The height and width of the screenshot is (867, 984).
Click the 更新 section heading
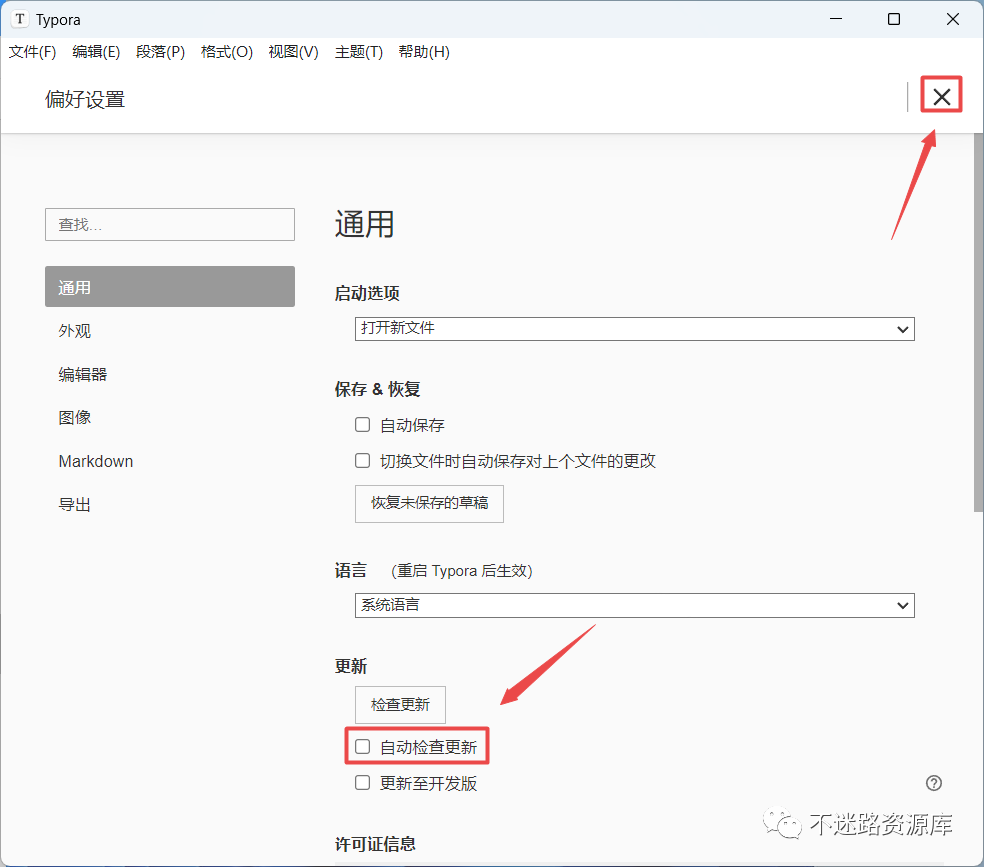(x=350, y=666)
